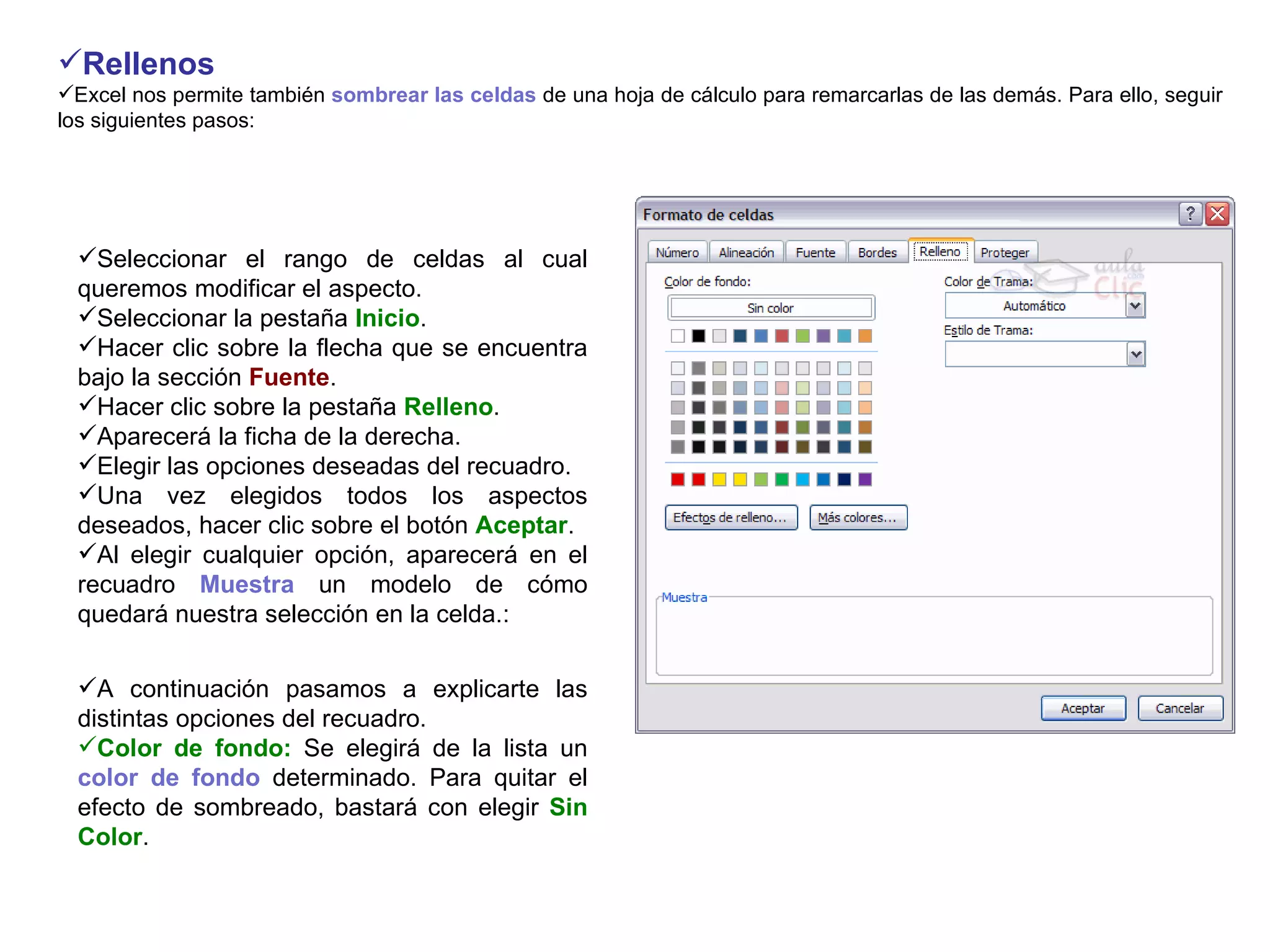Click the Muestra preview box
This screenshot has height=952, width=1270.
pyautogui.click(x=934, y=637)
